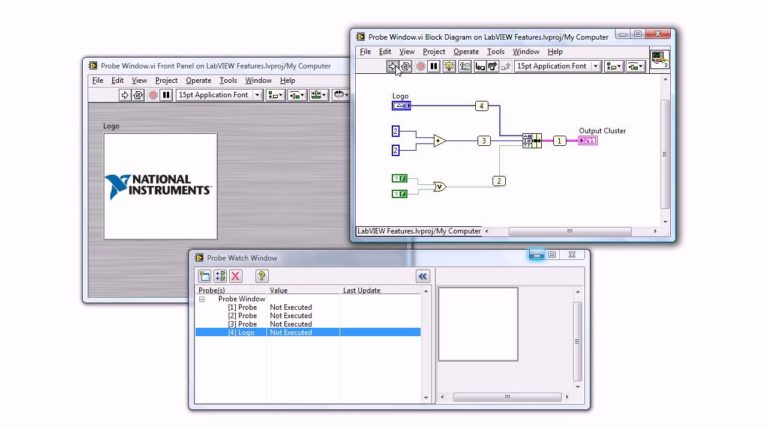Viewport: 768px width, 428px height.
Task: Toggle Highlight Execution light bulb
Action: (449, 66)
